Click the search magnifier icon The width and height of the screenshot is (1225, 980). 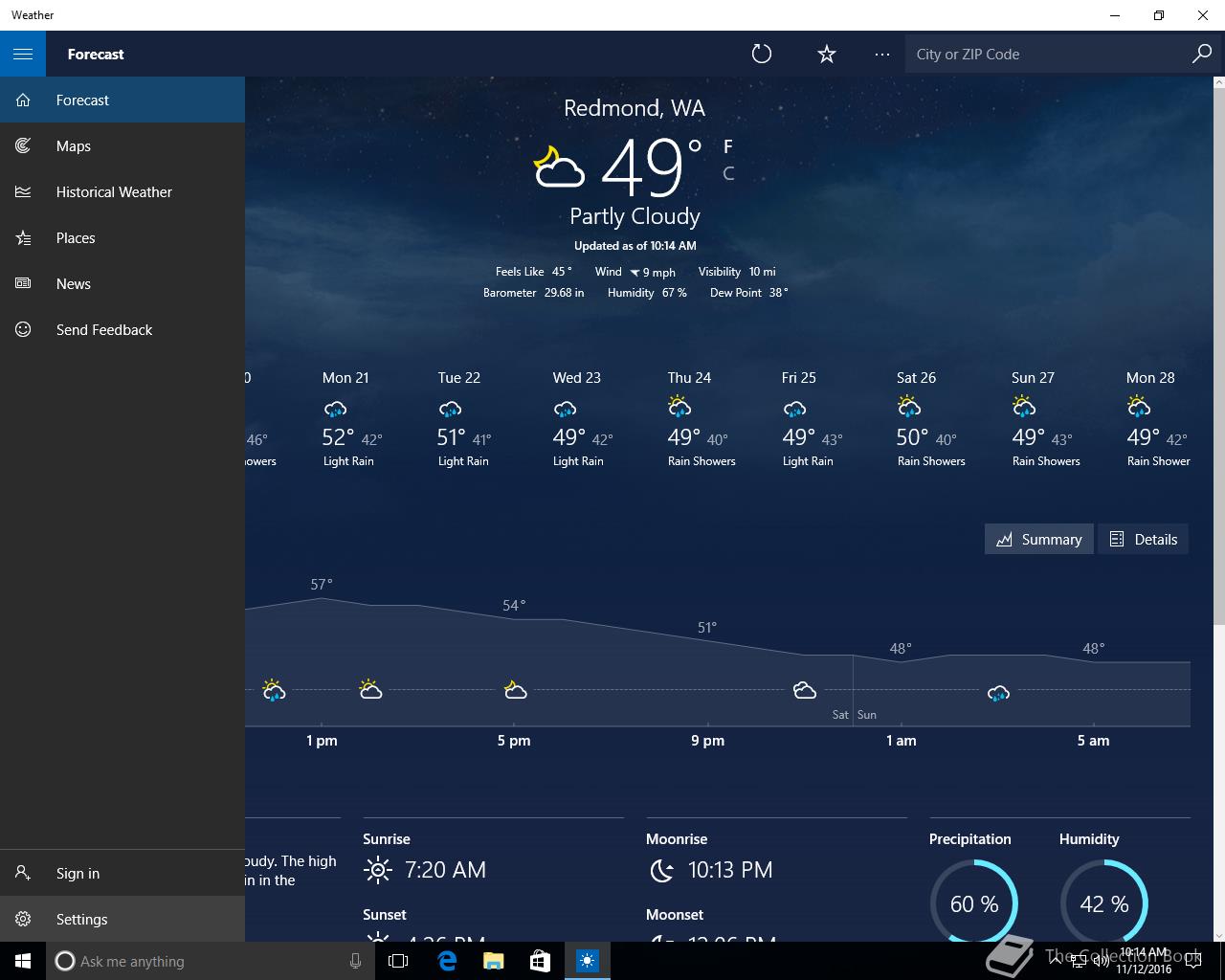1201,54
